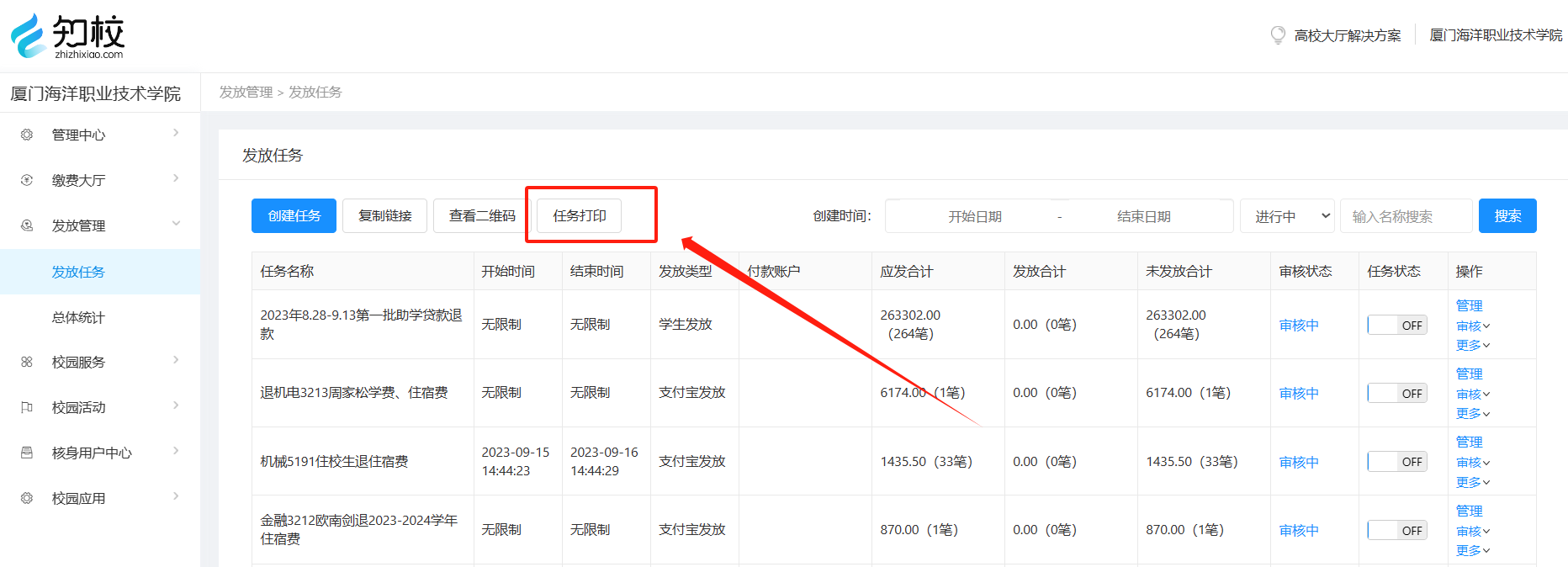Click the 校园活动 flag icon
This screenshot has height=567, width=1568.
(x=27, y=407)
